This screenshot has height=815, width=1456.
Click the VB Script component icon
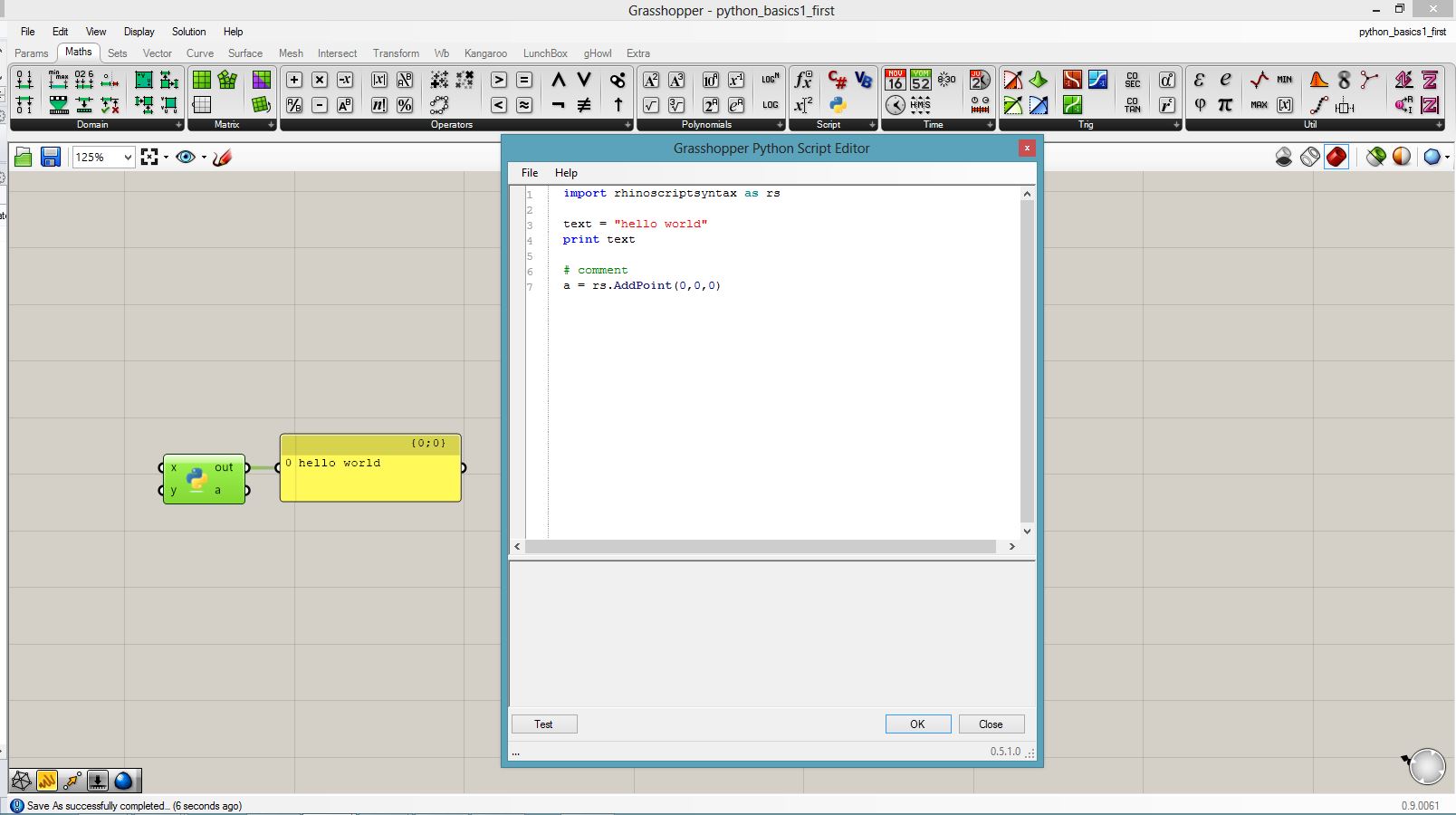863,80
